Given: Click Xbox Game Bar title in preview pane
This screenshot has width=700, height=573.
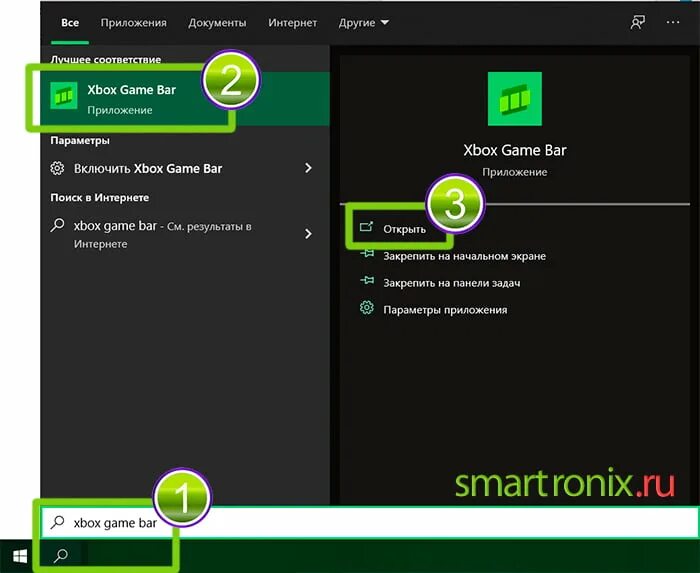Looking at the screenshot, I should (x=515, y=150).
